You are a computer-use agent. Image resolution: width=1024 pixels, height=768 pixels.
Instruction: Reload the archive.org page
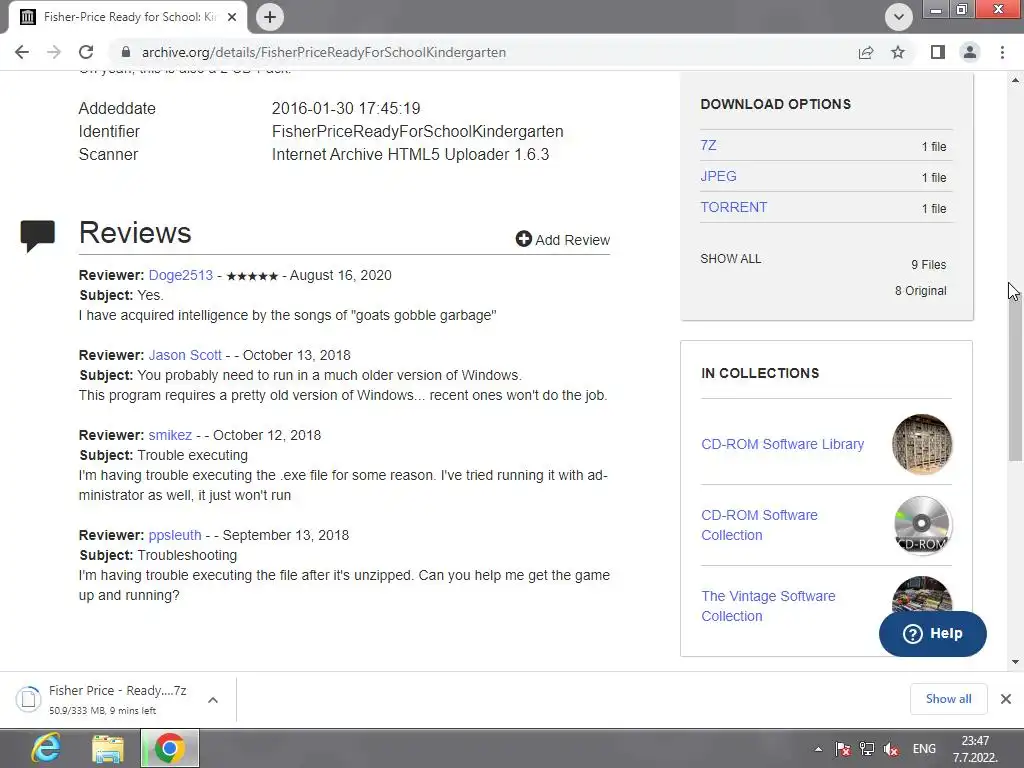point(86,52)
